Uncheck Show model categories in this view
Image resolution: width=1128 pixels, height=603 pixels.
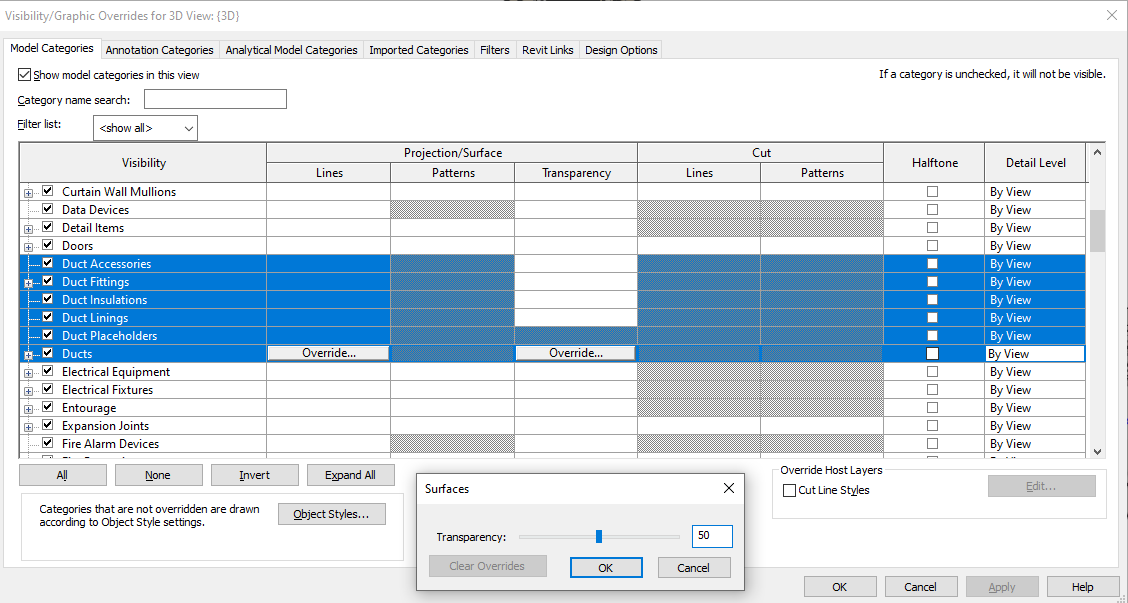click(x=23, y=74)
